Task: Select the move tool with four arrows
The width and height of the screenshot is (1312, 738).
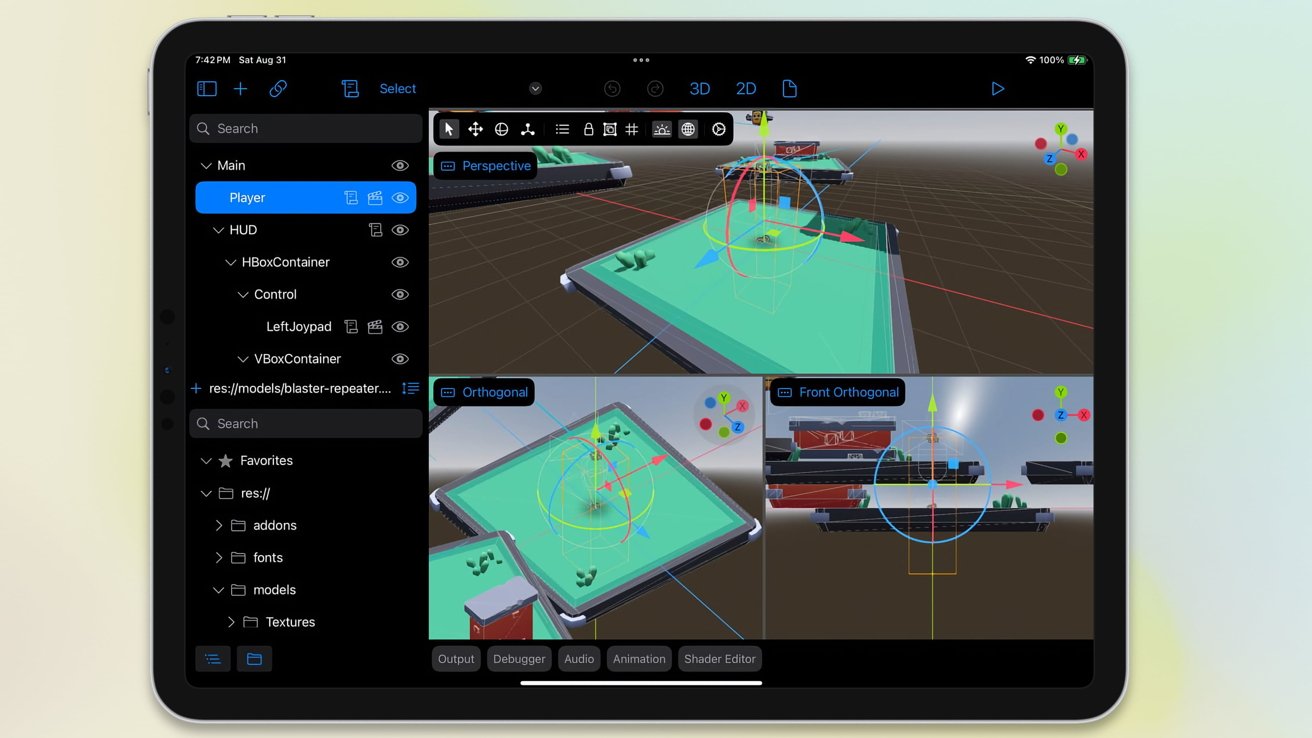Action: tap(476, 129)
